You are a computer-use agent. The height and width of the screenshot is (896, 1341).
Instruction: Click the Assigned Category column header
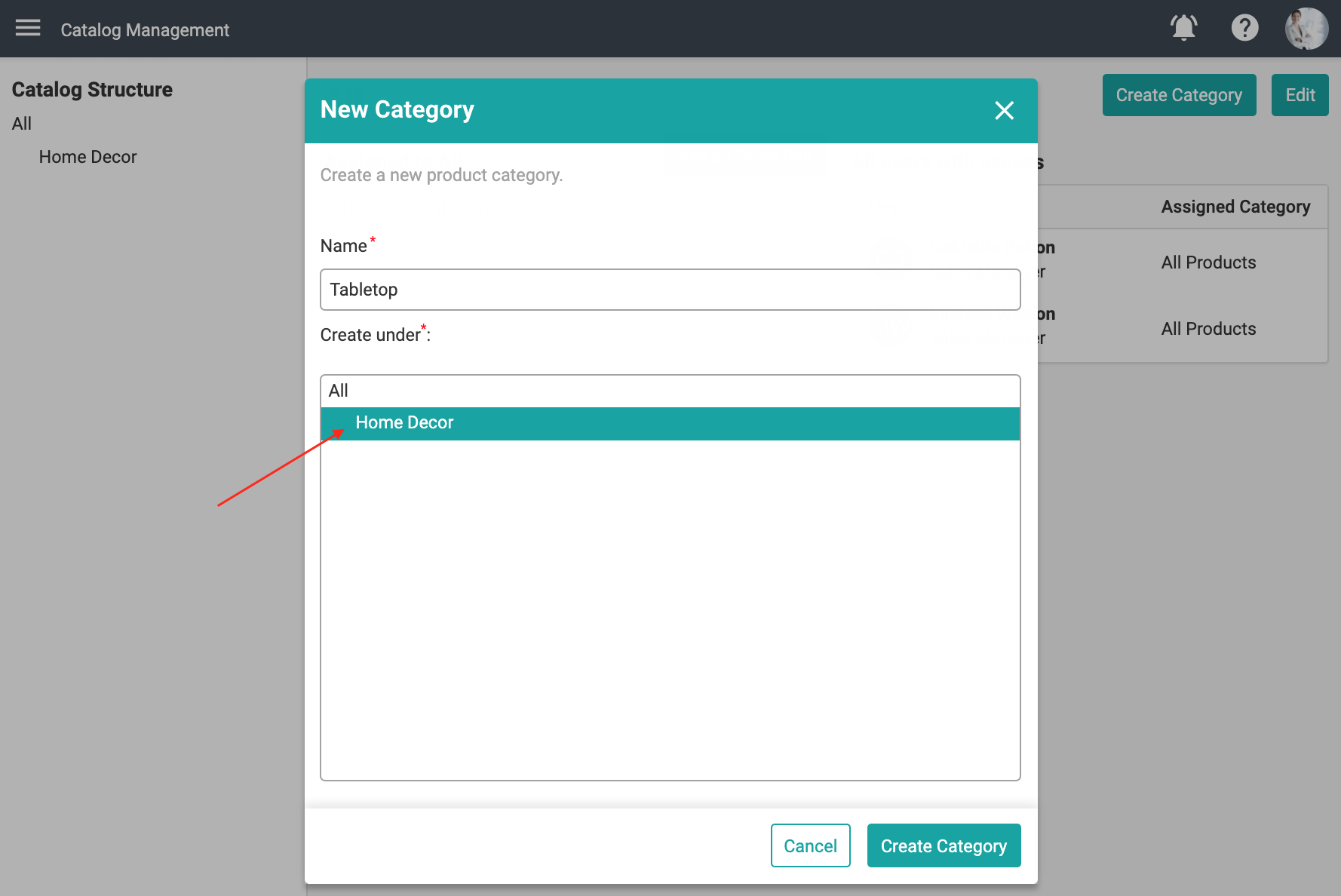tap(1235, 207)
